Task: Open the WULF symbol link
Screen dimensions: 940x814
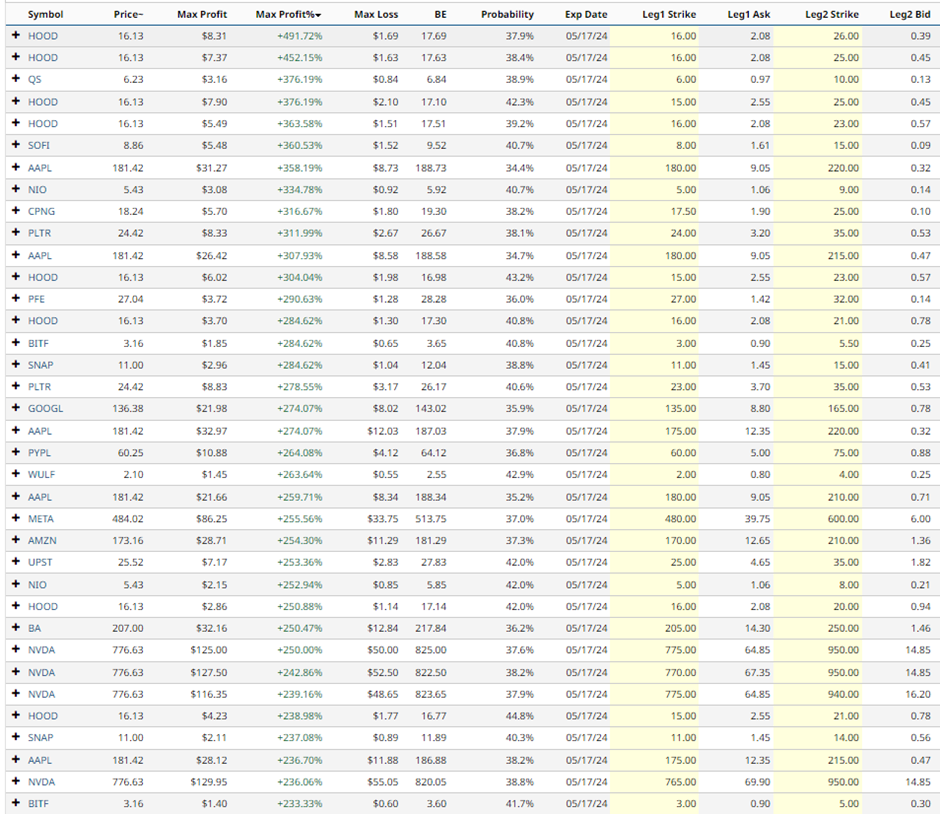Action: point(42,475)
